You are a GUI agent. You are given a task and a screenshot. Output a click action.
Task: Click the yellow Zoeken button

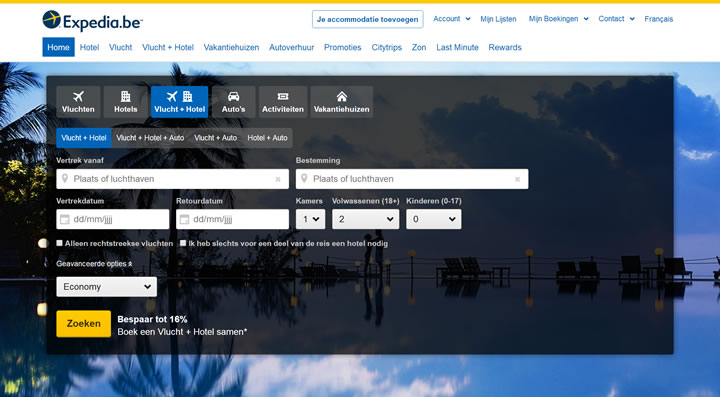pyautogui.click(x=84, y=324)
